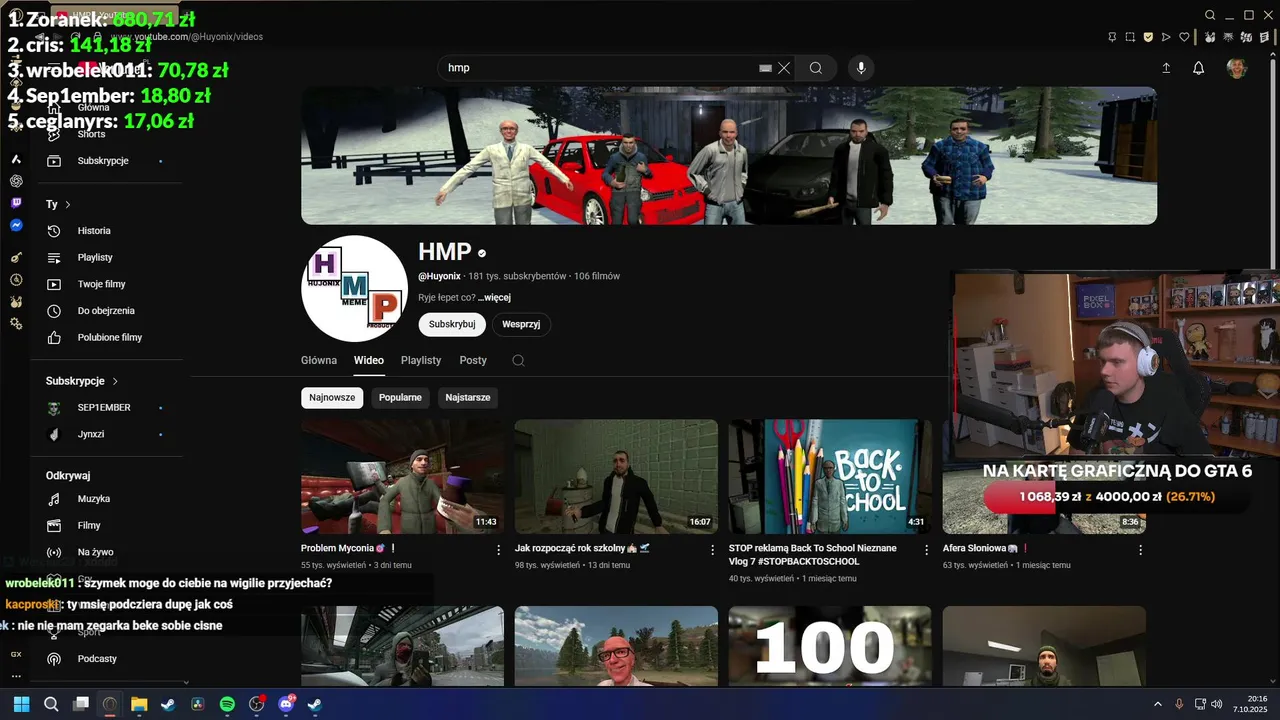Click the HMP channel avatar

click(x=354, y=289)
